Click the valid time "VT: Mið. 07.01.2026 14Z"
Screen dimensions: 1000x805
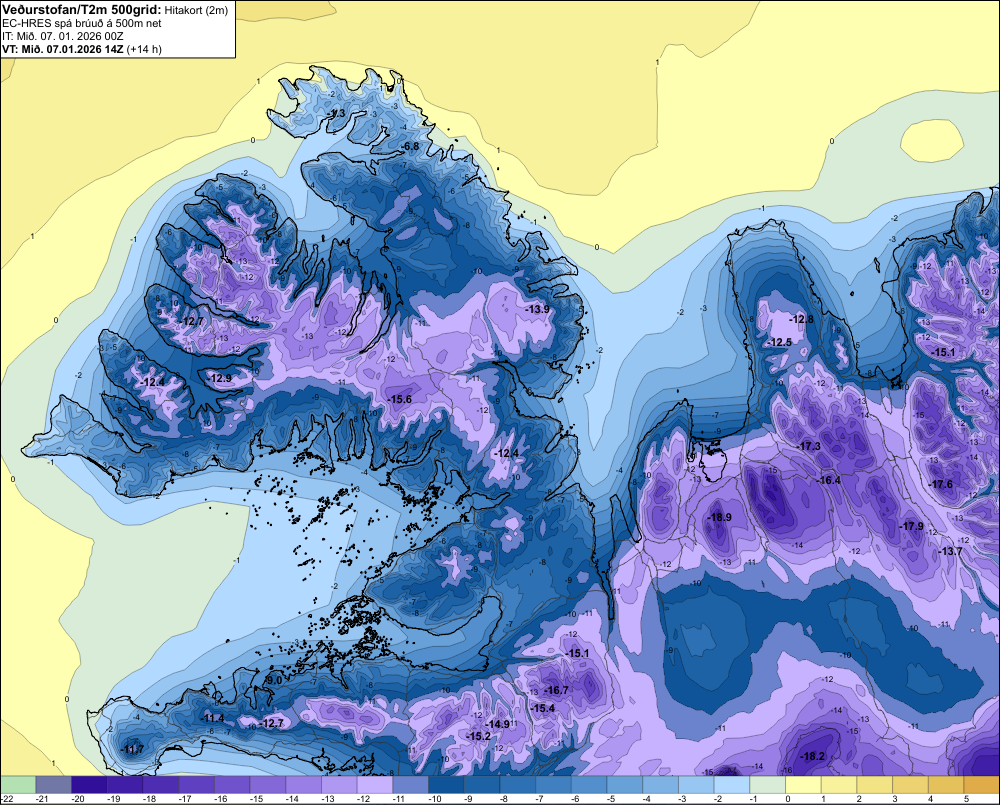pos(63,49)
